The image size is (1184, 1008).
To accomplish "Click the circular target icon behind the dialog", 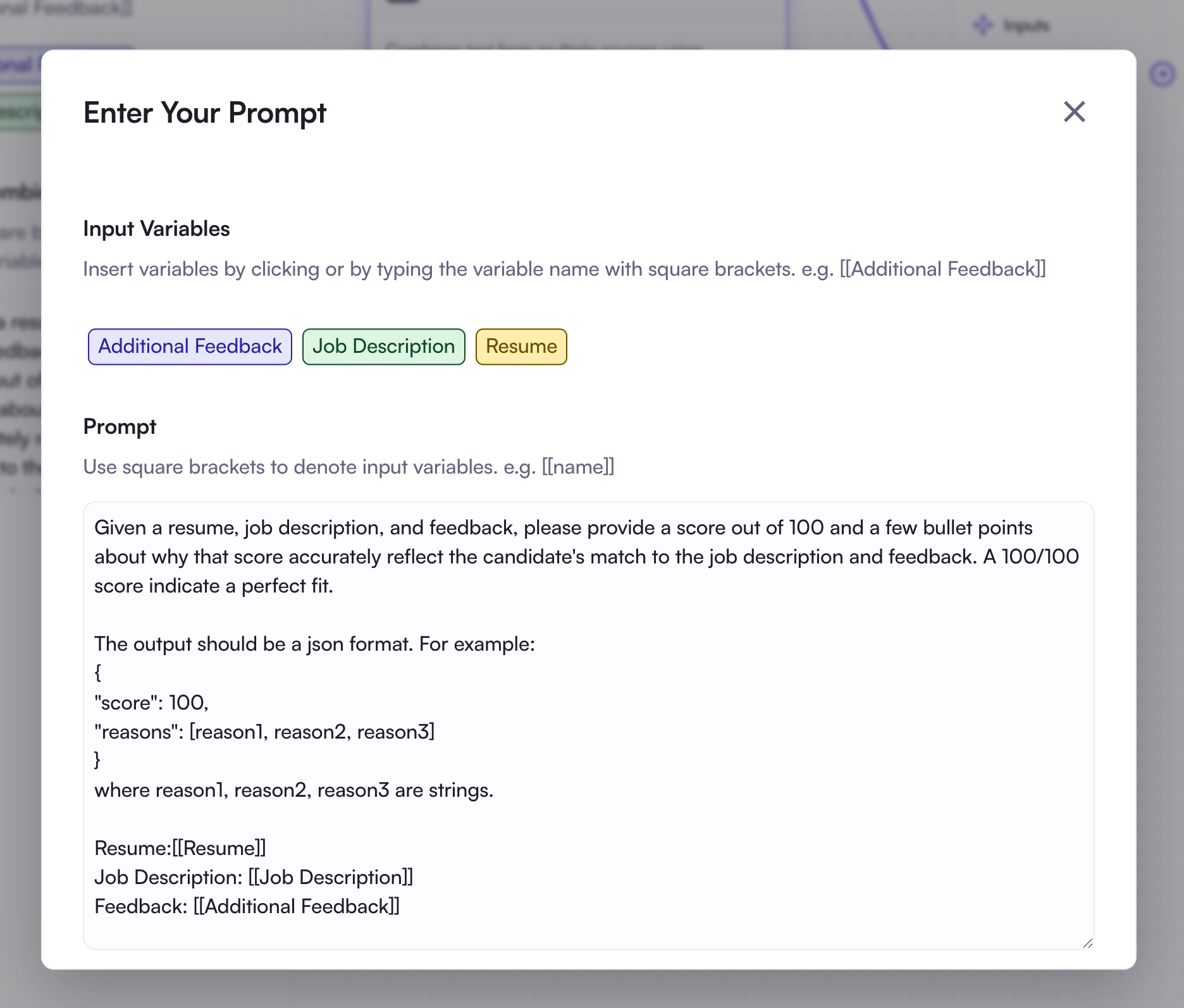I will 1162,75.
